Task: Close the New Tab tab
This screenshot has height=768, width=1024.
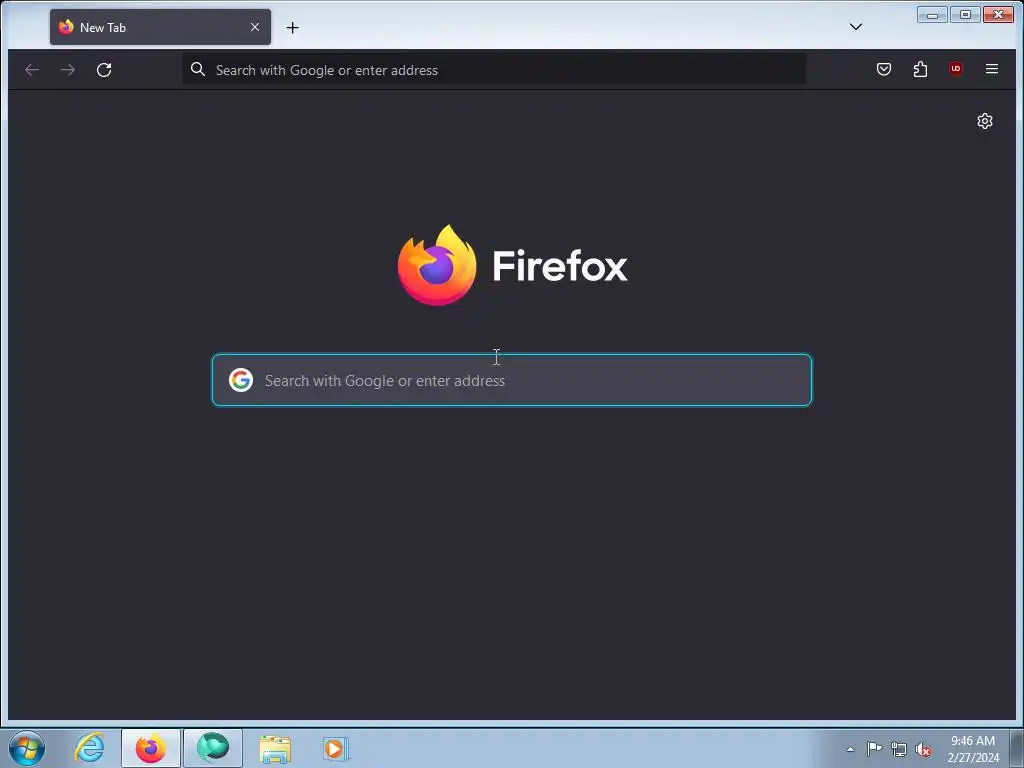Action: pos(255,27)
